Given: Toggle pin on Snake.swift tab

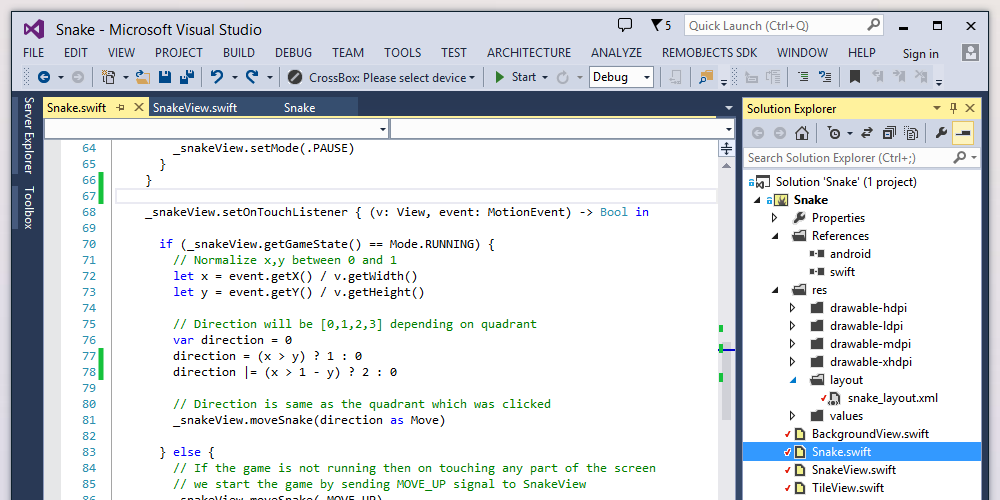Looking at the screenshot, I should coord(121,108).
